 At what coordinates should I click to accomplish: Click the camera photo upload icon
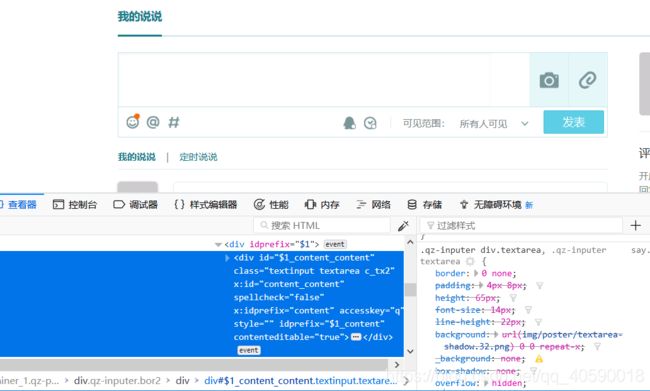[x=549, y=80]
